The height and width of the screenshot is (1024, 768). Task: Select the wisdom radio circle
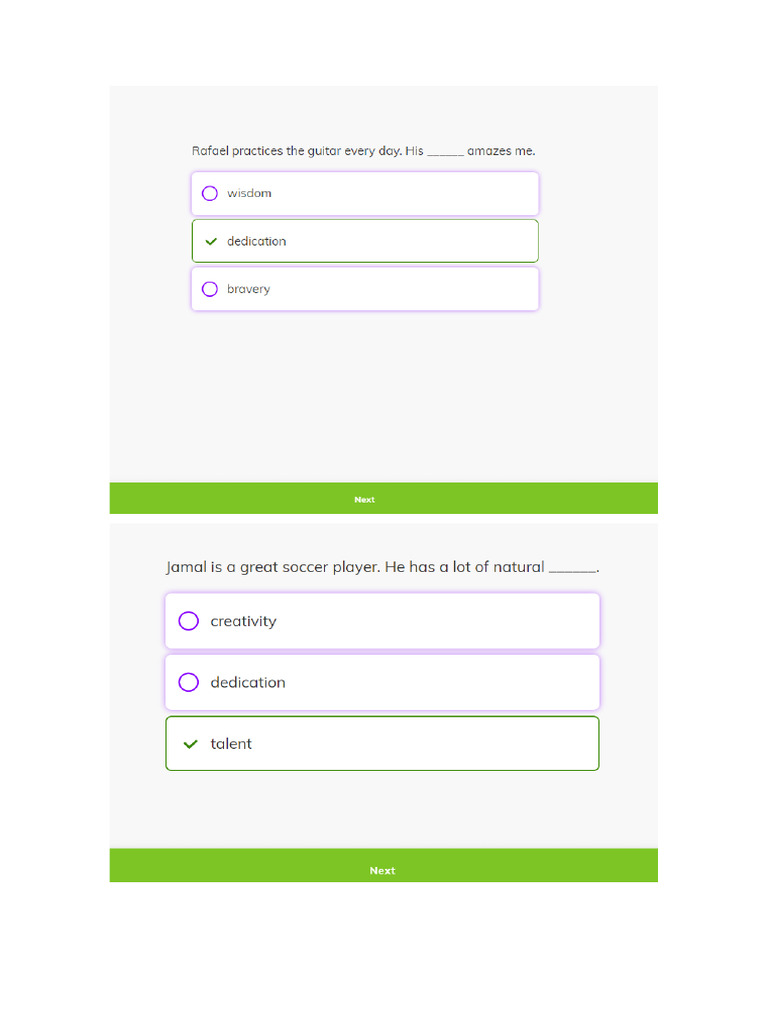click(x=210, y=193)
